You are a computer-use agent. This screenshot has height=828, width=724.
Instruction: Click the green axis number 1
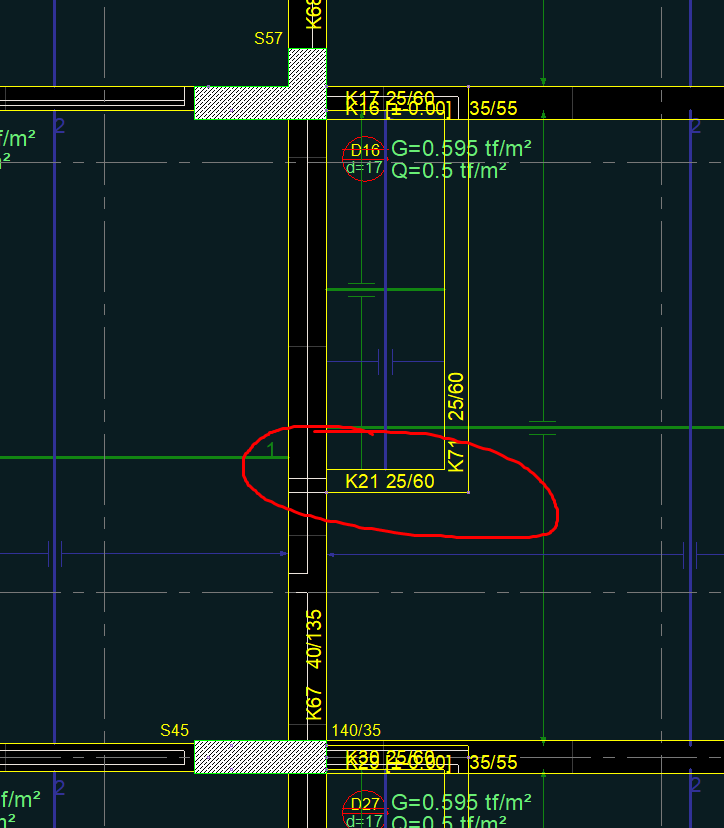tap(271, 450)
